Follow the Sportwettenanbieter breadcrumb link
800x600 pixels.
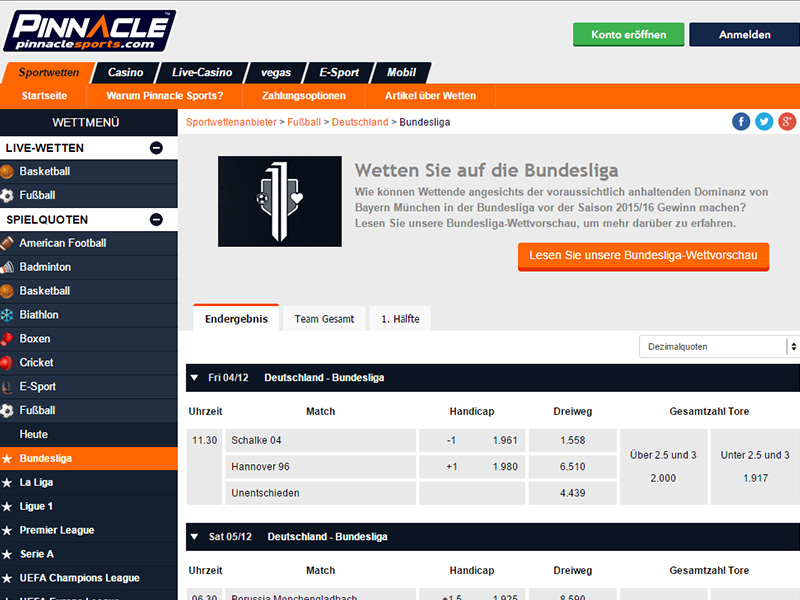231,122
